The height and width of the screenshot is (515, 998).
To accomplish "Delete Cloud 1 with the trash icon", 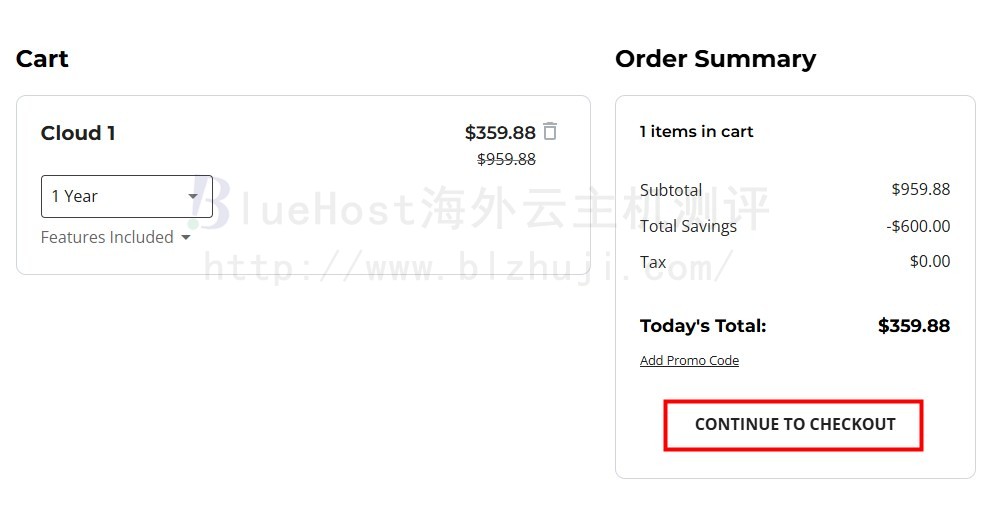I will coord(550,131).
